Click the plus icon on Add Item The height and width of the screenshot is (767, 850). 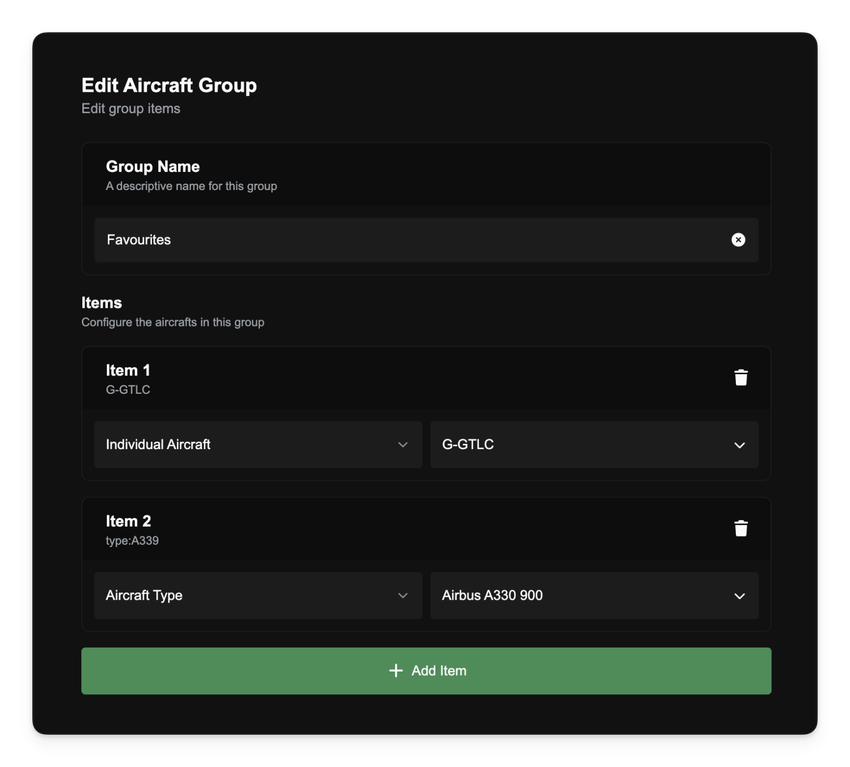coord(396,671)
